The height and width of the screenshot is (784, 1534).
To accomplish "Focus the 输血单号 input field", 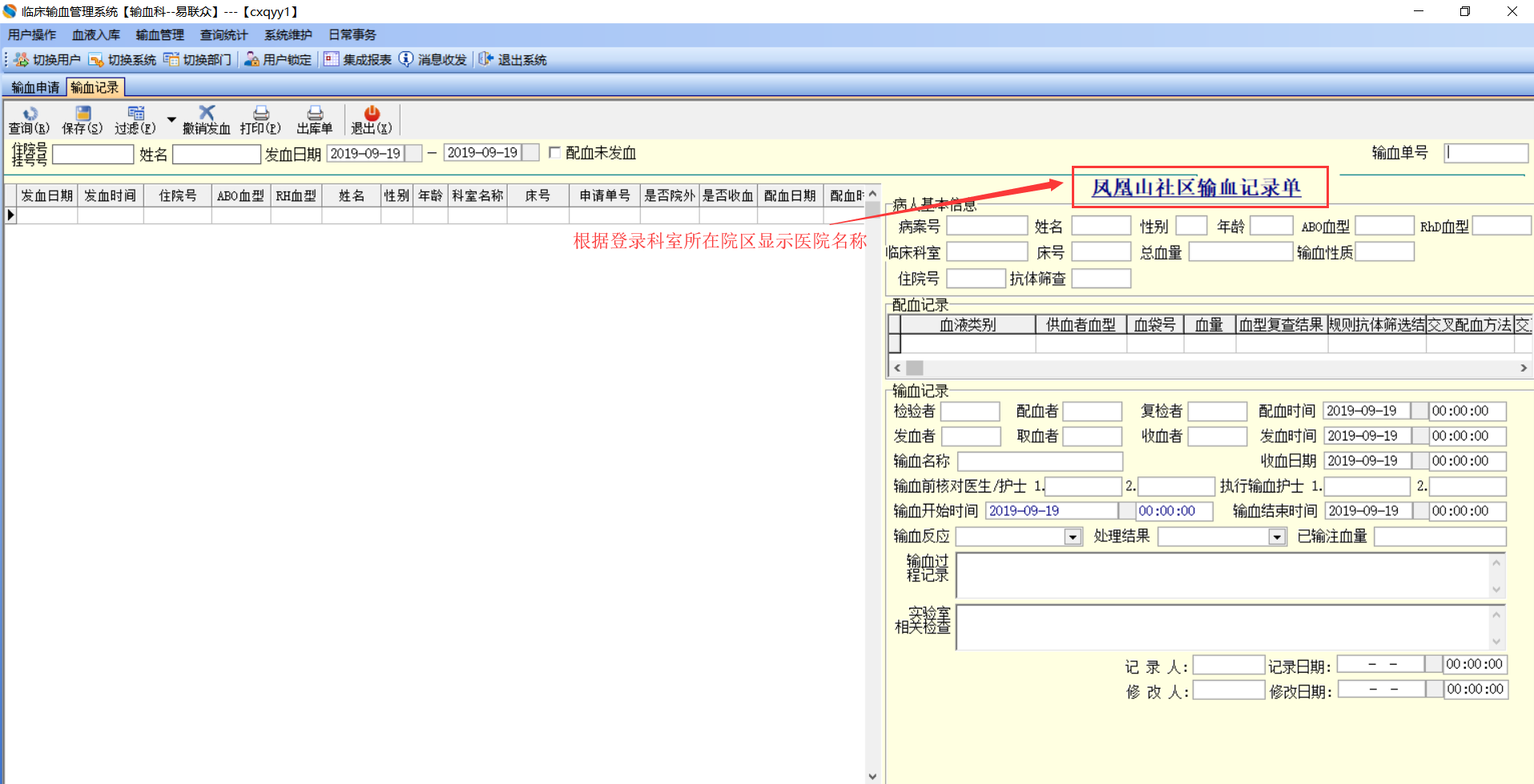I will pyautogui.click(x=1487, y=153).
